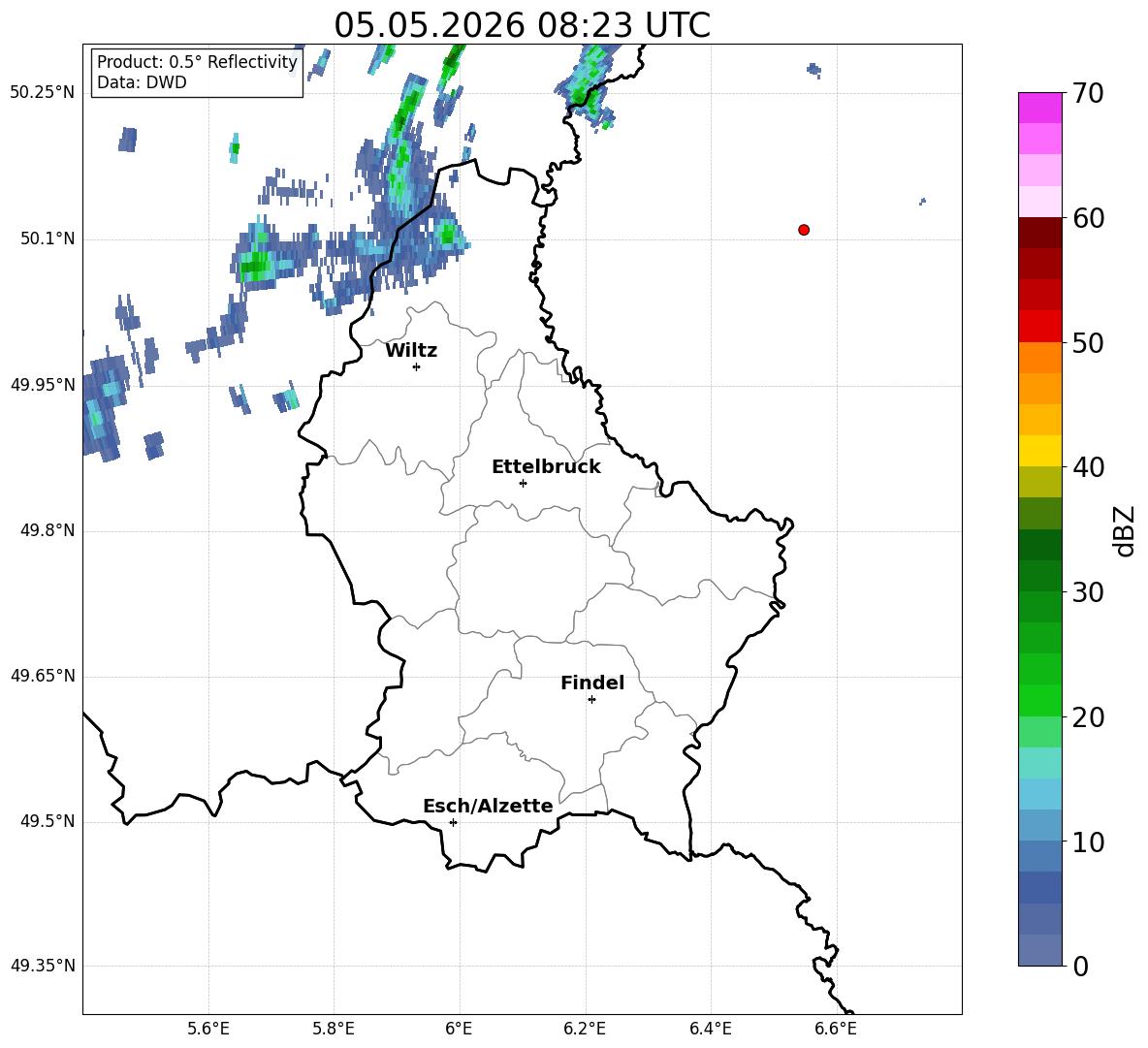Click the 6.2°E longitude tick label
The height and width of the screenshot is (1048, 1148).
[x=585, y=1029]
